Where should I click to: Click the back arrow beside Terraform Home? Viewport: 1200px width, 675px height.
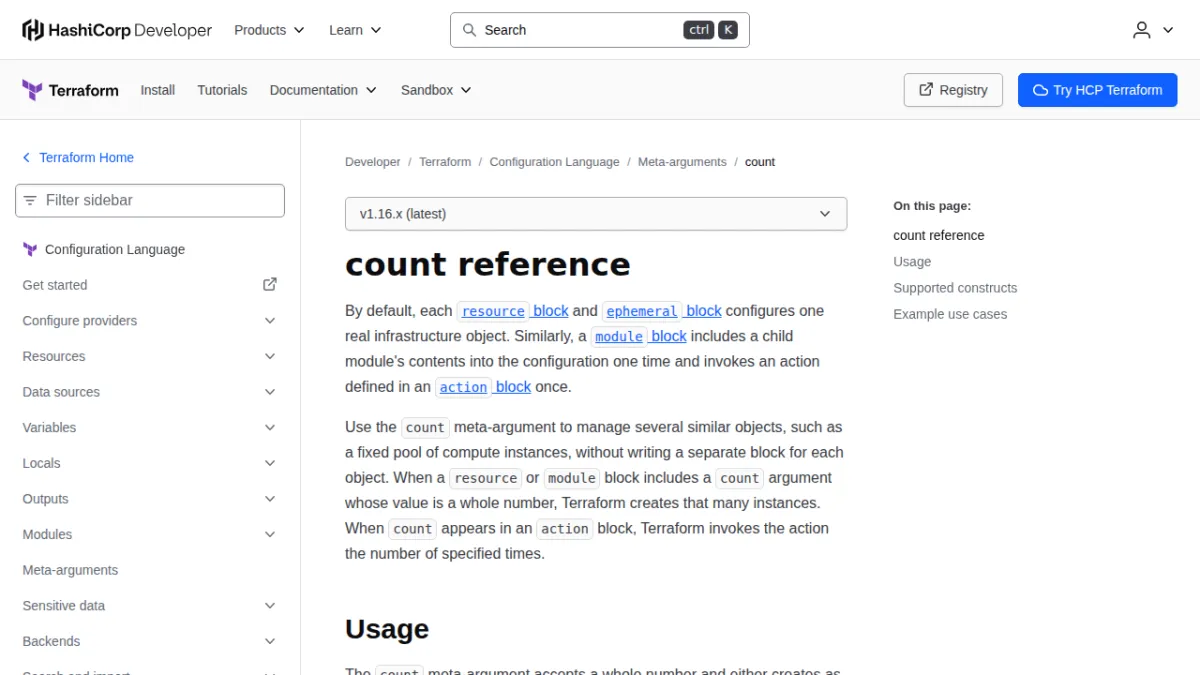coord(26,158)
